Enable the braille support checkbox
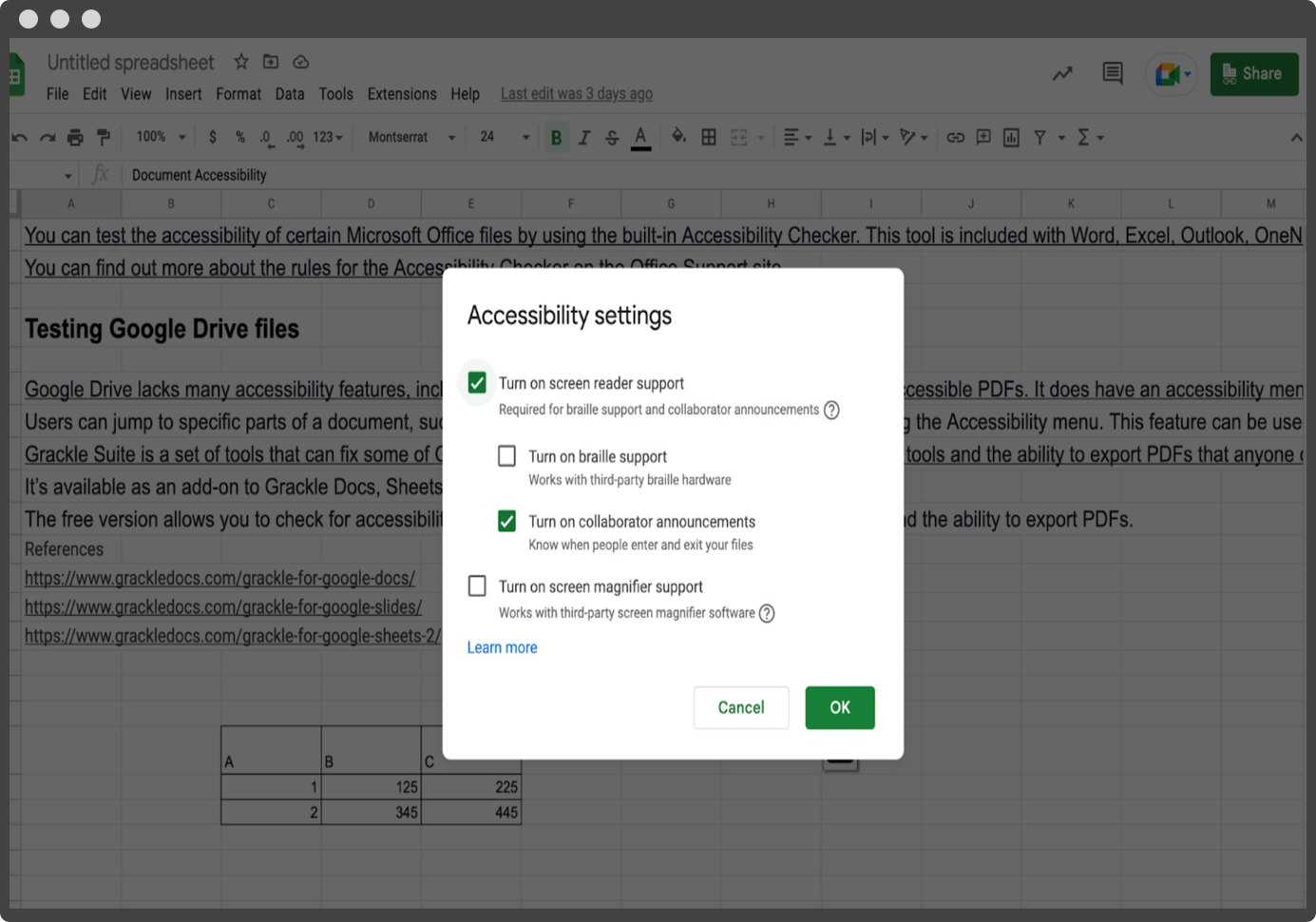Screen dimensions: 1316x922 (507, 456)
